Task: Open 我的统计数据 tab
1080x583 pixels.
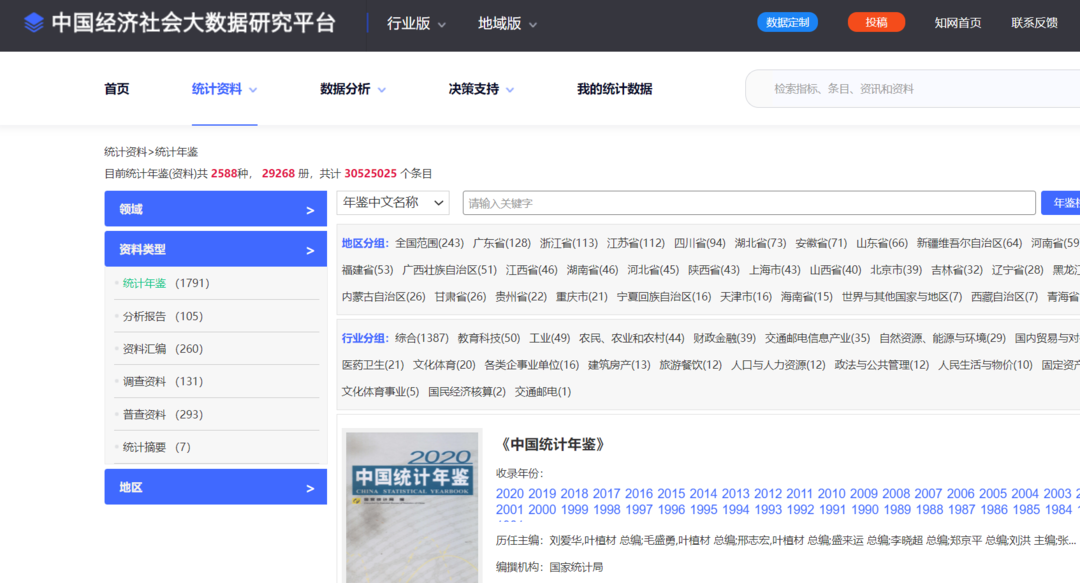Action: tap(614, 89)
